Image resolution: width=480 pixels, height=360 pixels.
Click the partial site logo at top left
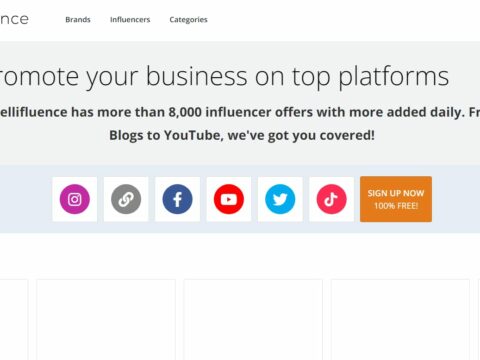14,19
